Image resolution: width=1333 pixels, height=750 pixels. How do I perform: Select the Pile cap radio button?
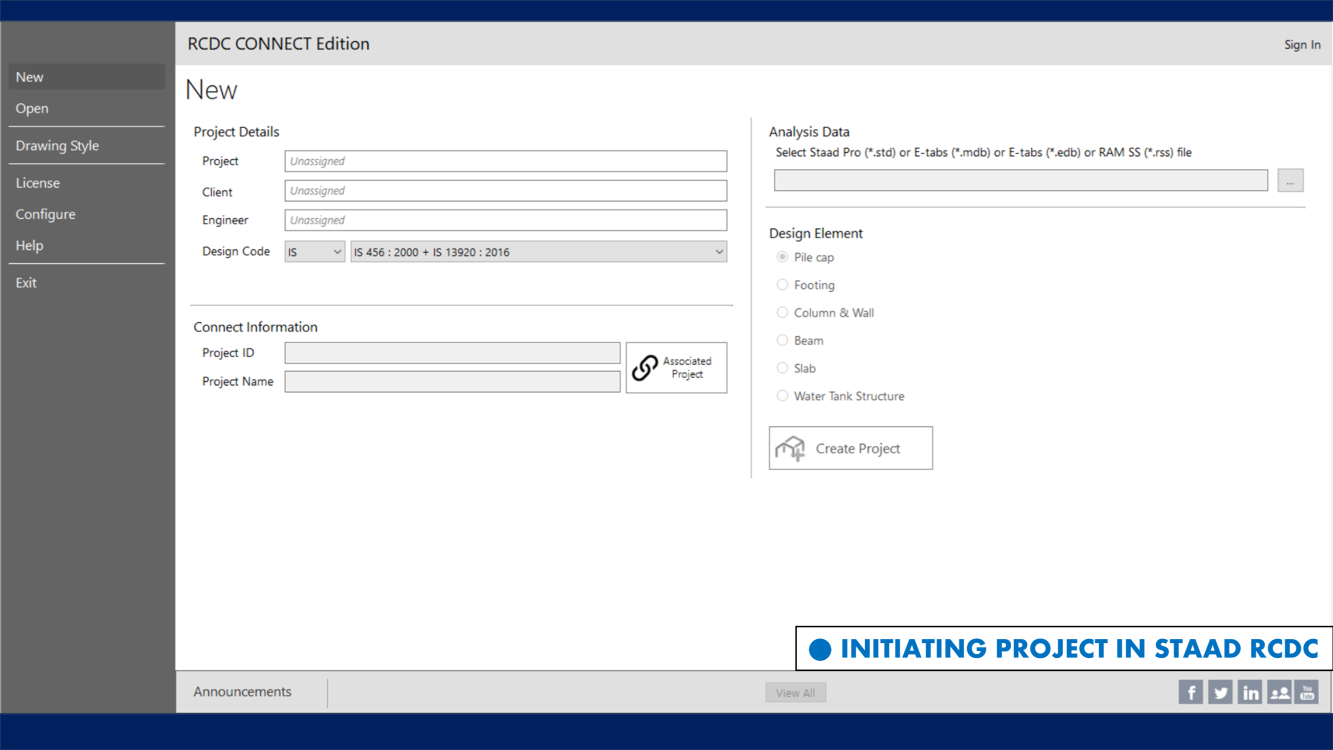click(x=782, y=257)
